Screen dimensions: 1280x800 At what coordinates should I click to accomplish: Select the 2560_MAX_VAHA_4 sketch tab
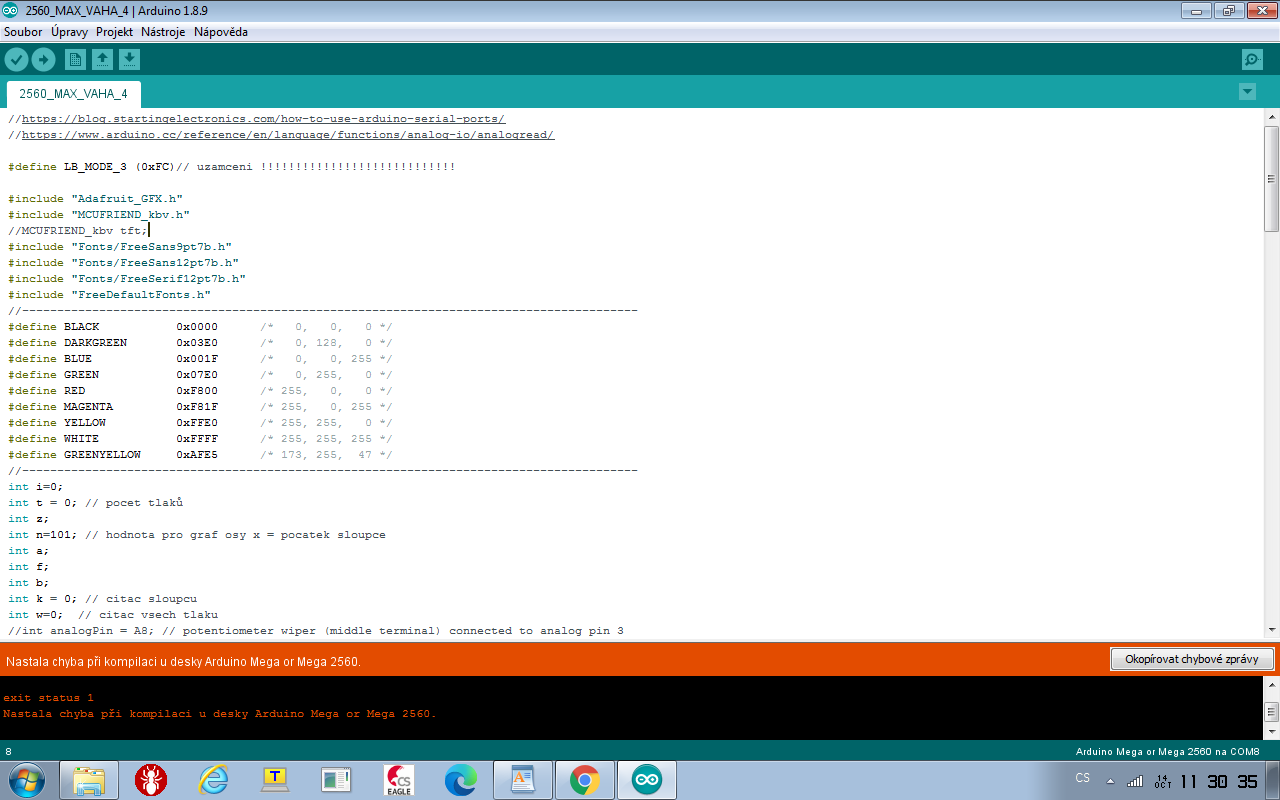(x=73, y=94)
